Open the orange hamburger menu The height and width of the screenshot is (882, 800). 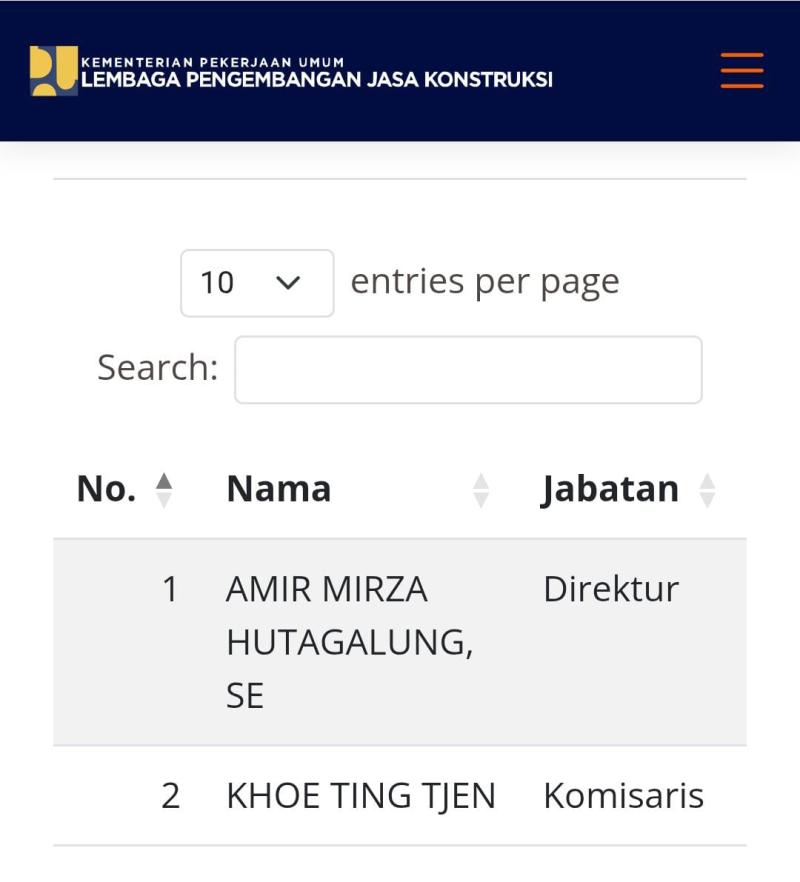[x=742, y=71]
